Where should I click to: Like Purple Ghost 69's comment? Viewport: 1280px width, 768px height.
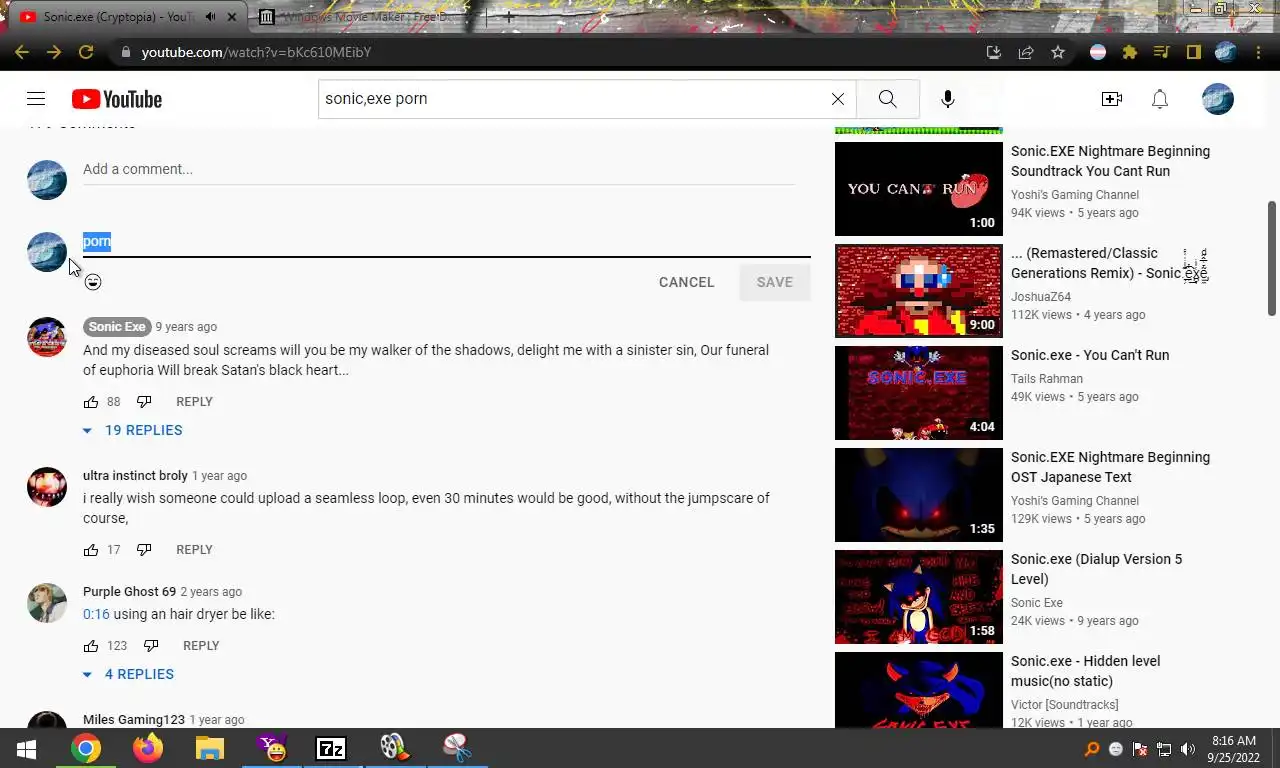pyautogui.click(x=91, y=646)
